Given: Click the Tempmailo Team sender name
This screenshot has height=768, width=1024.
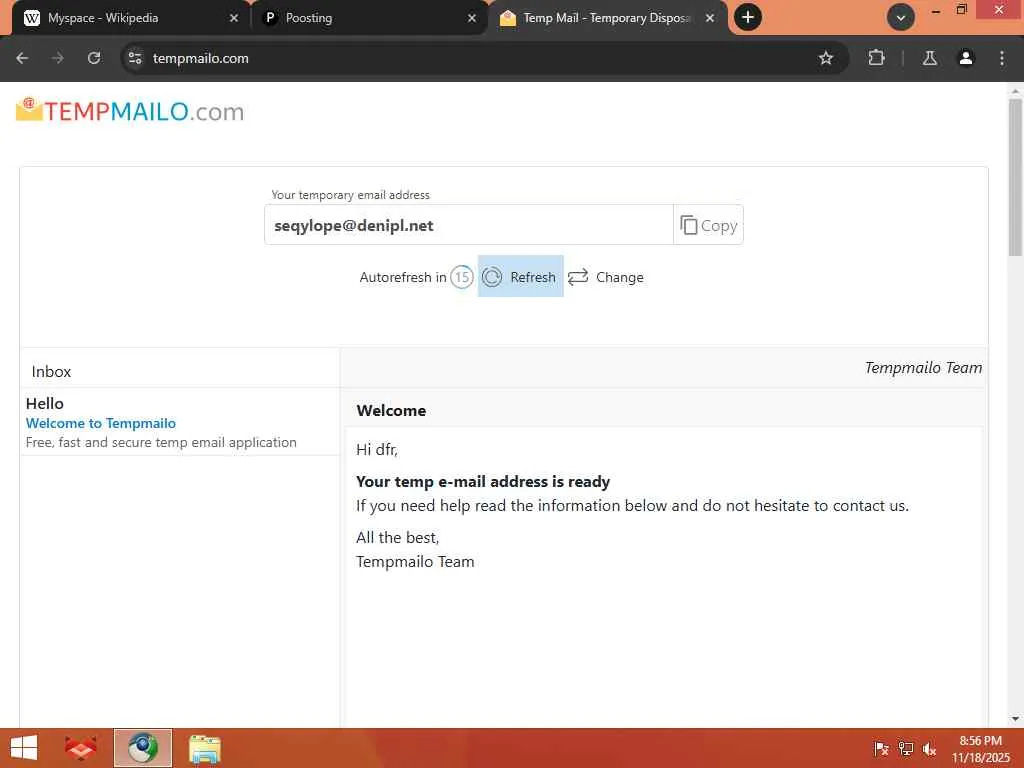Looking at the screenshot, I should (923, 368).
